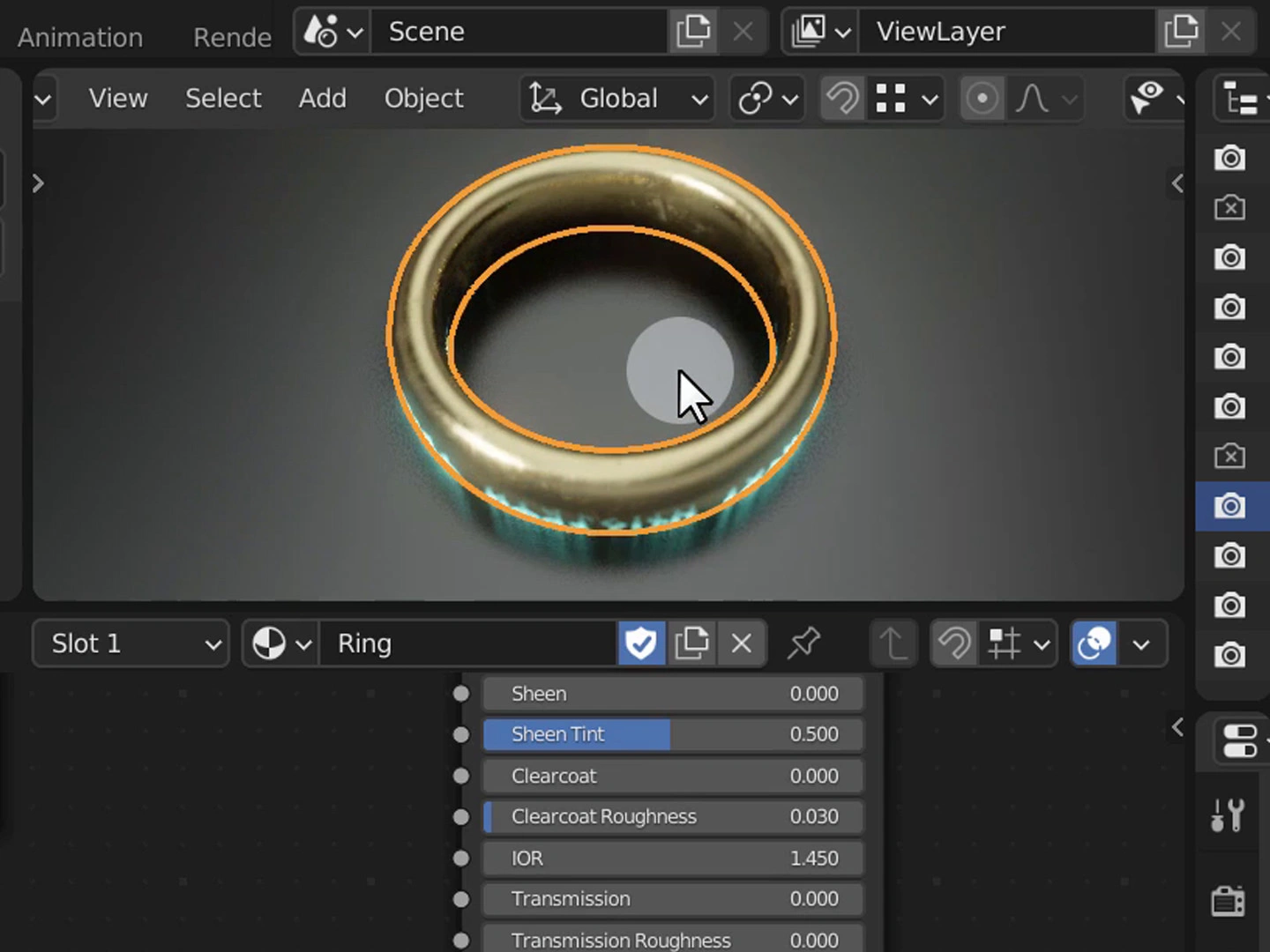Switch to the Animation workspace tab
This screenshot has width=1270, height=952.
[x=80, y=37]
